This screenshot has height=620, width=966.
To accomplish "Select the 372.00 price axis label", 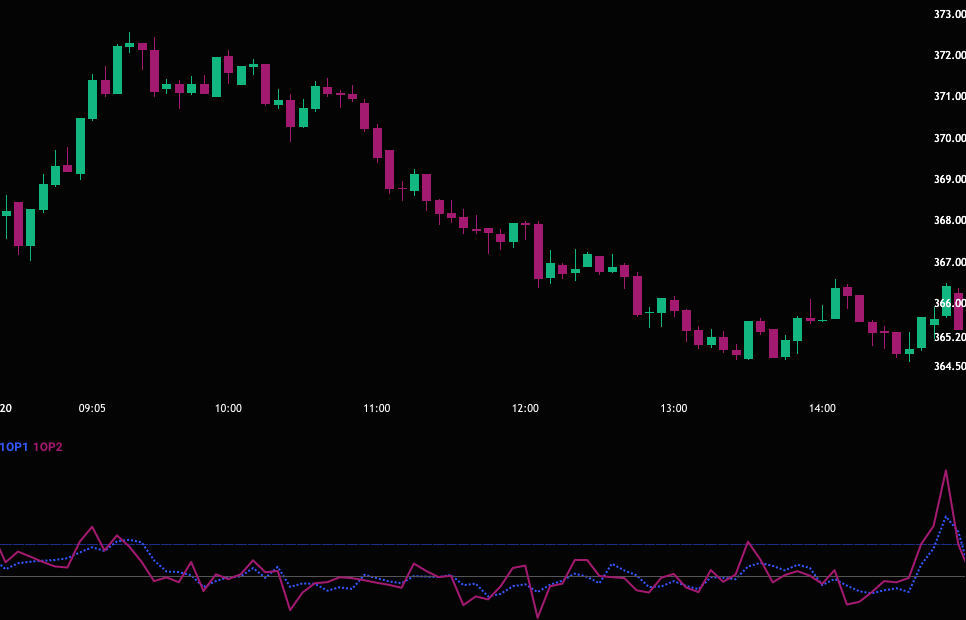I will pos(948,55).
